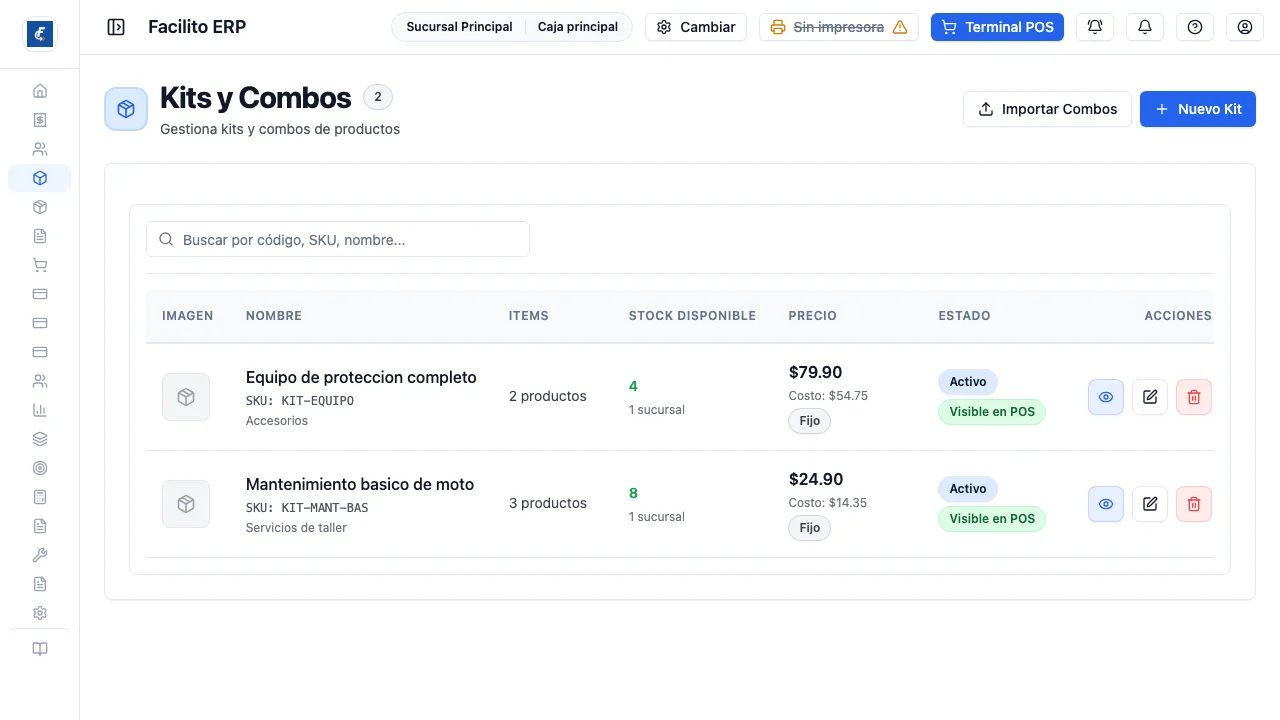Click the stacked layers sidebar icon
Viewport: 1280px width, 720px height.
(40, 439)
